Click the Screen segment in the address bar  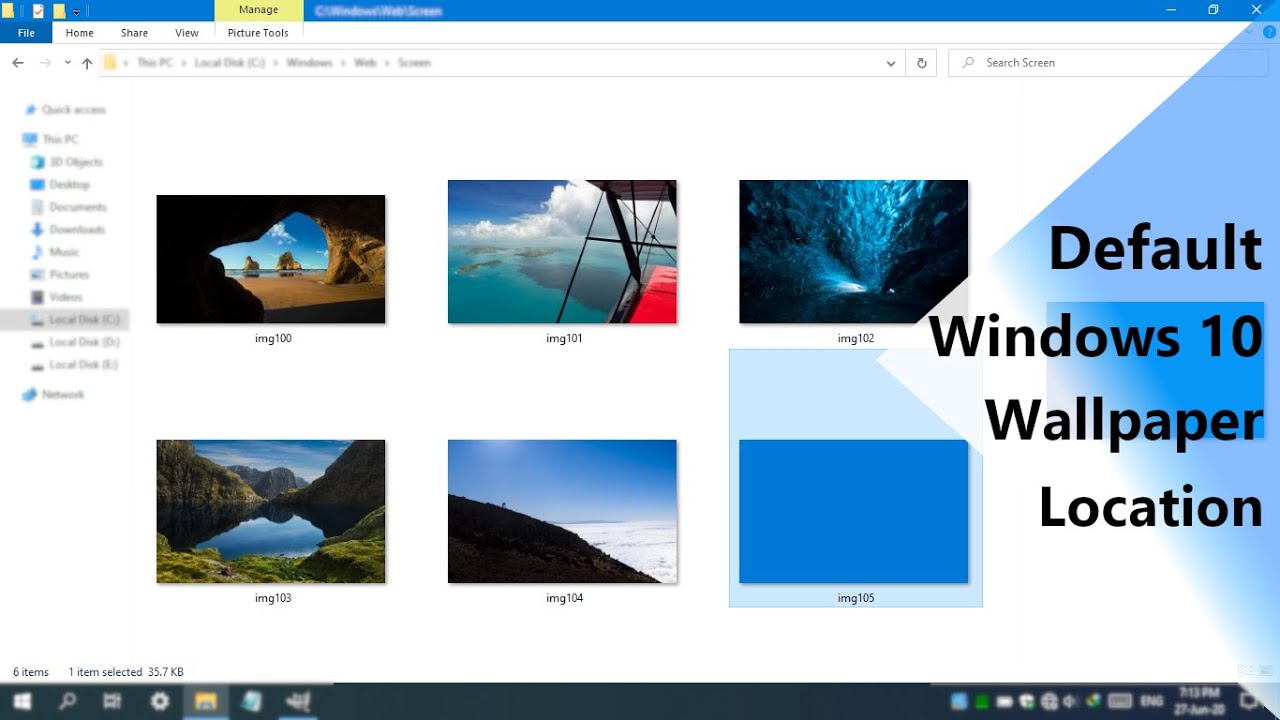(x=414, y=63)
